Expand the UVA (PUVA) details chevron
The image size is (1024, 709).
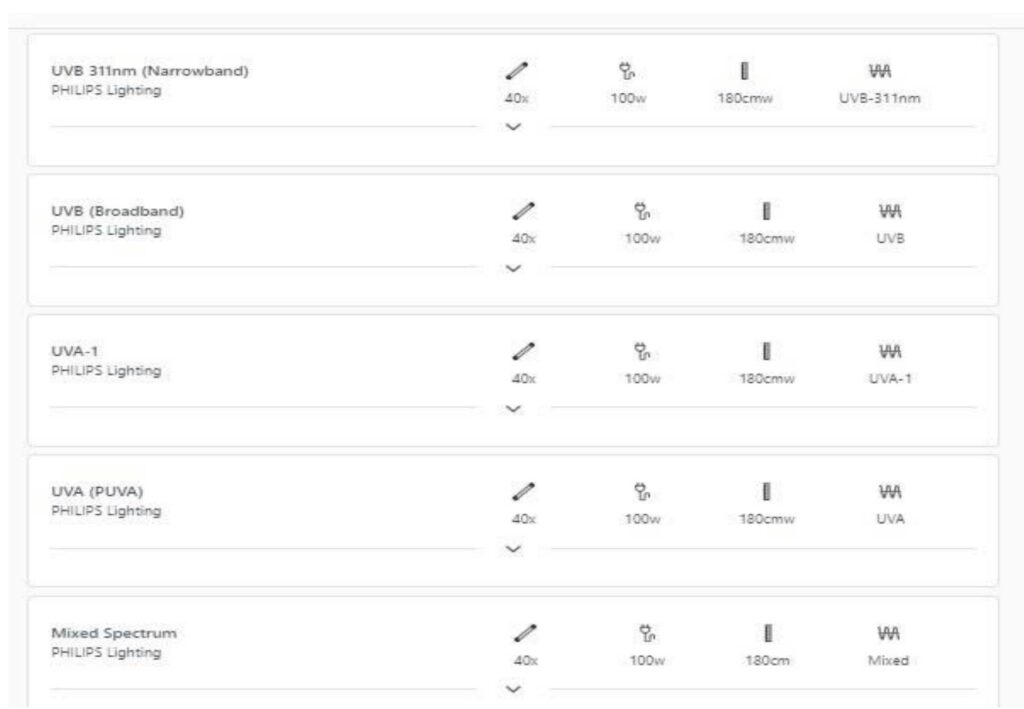[x=514, y=549]
